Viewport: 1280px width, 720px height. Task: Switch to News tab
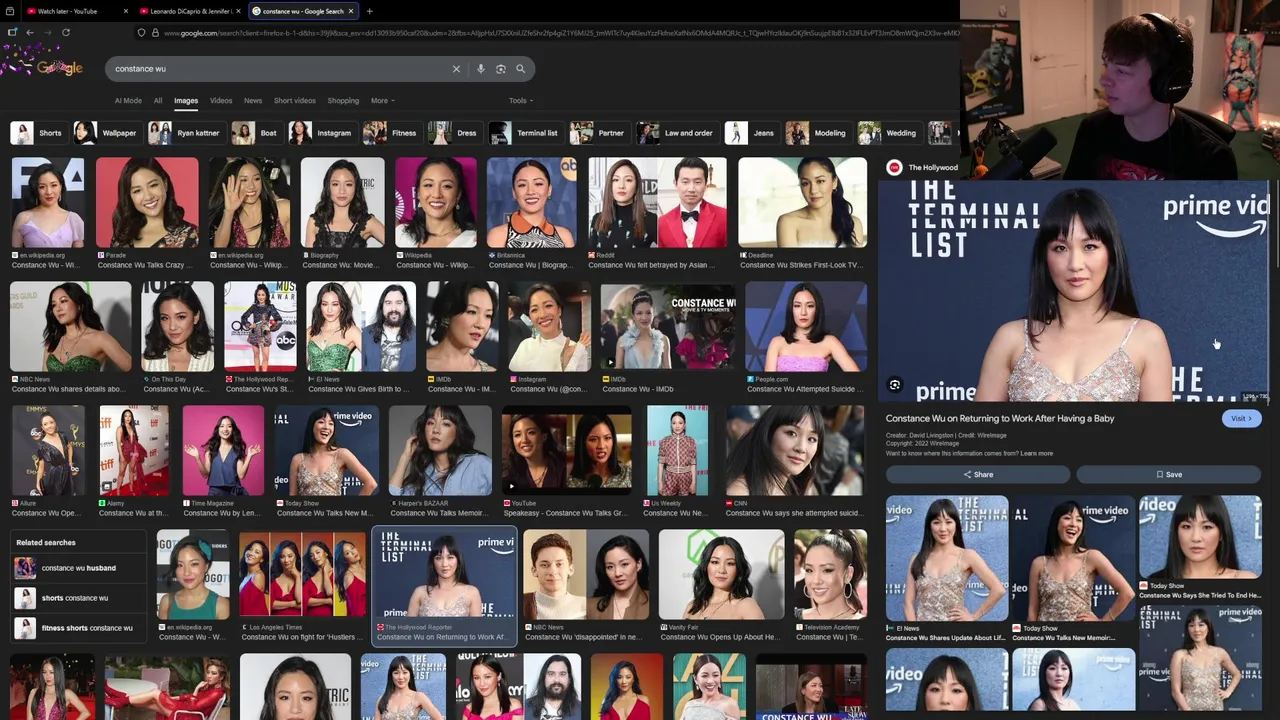[x=253, y=101]
